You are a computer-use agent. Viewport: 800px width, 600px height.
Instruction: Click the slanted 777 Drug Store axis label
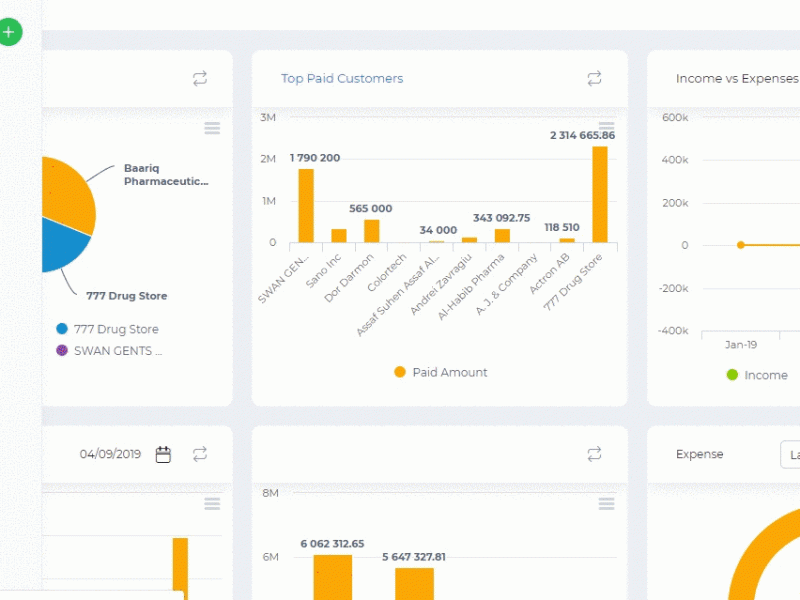click(x=572, y=282)
